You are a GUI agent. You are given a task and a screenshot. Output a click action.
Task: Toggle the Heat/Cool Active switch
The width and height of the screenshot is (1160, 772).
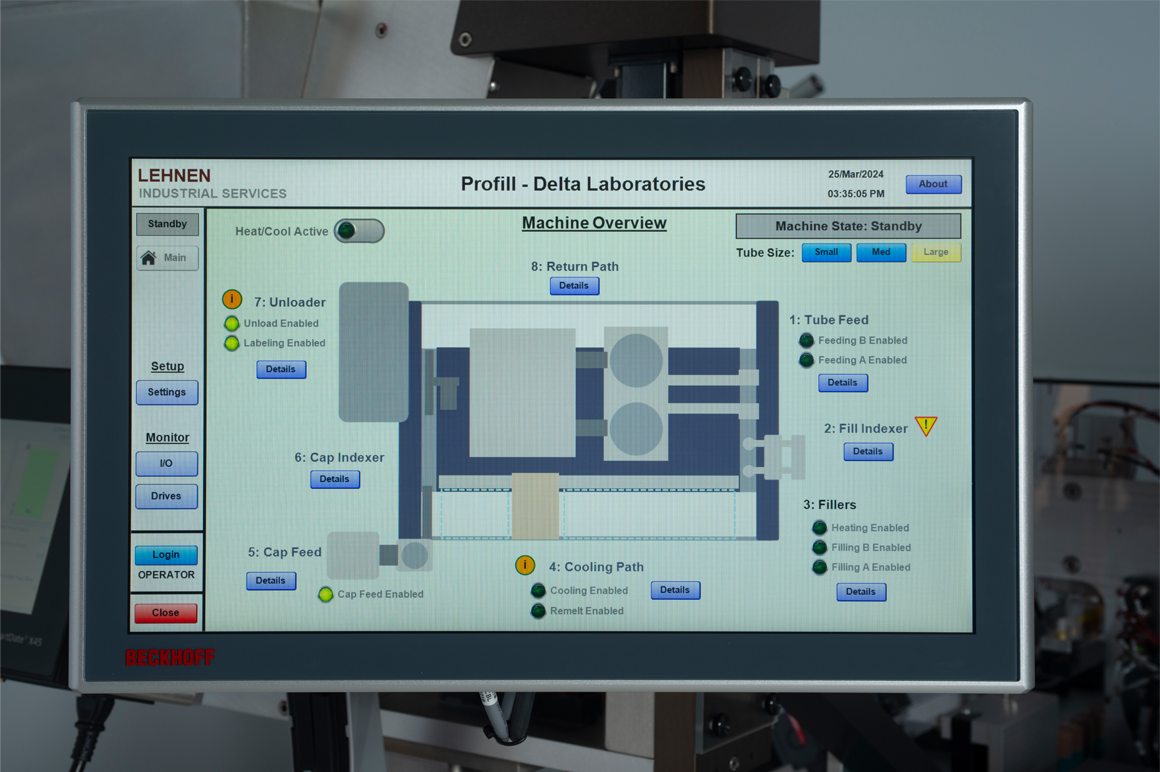359,231
